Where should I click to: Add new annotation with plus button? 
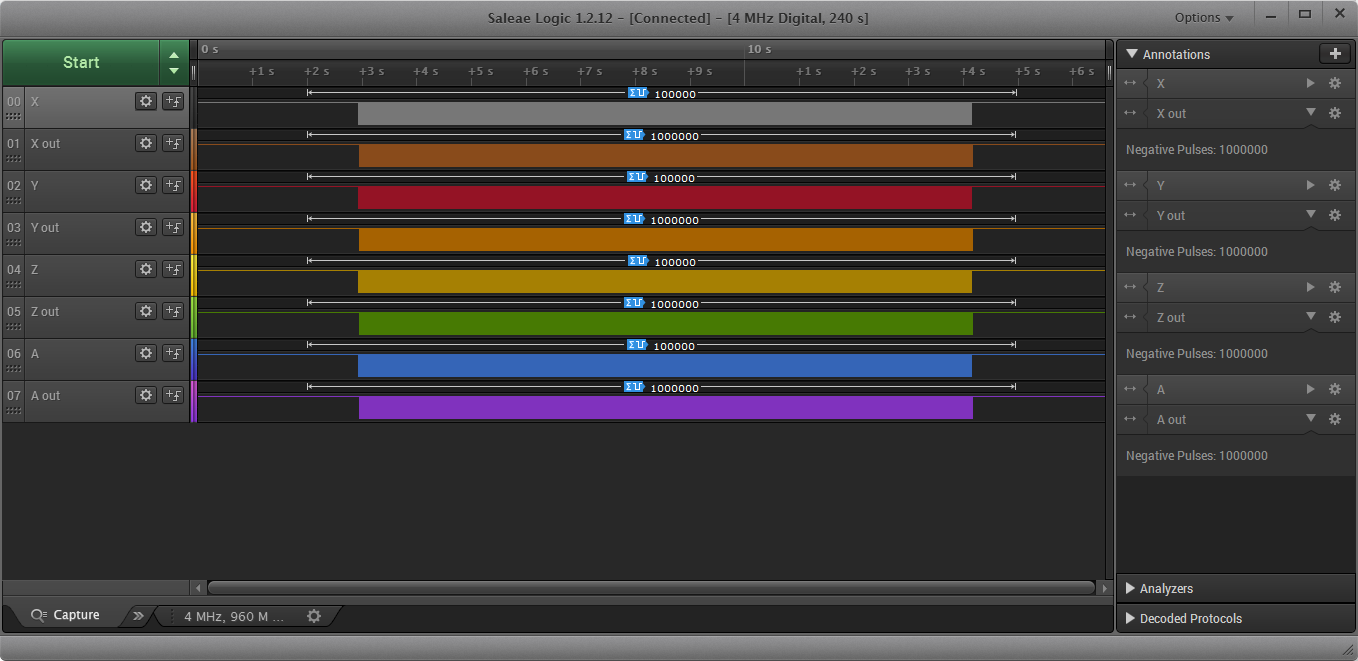click(x=1334, y=54)
